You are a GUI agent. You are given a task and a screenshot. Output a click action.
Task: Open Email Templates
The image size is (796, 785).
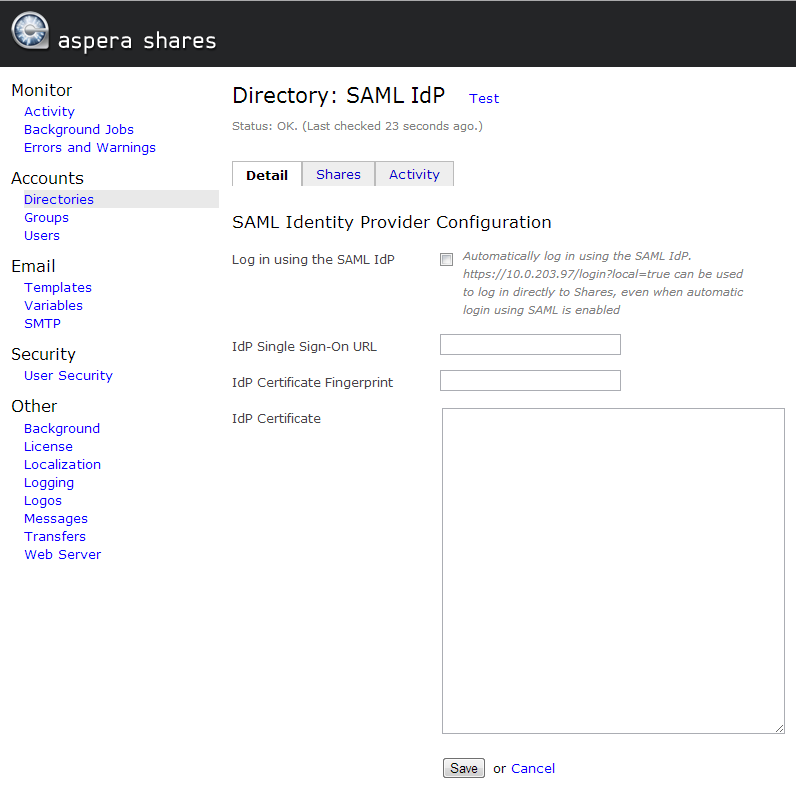(x=58, y=287)
